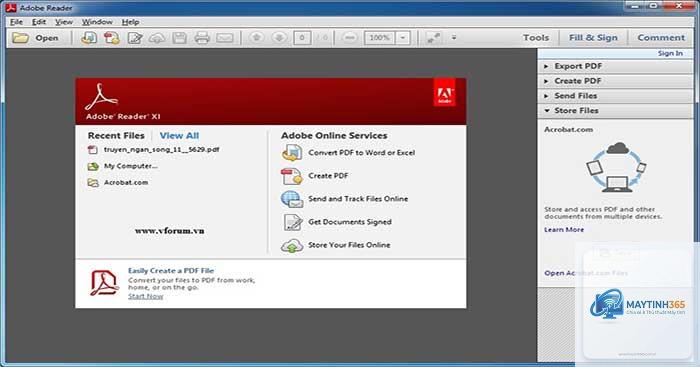
Task: Click the red PDF icon in promo banner
Action: [x=104, y=283]
